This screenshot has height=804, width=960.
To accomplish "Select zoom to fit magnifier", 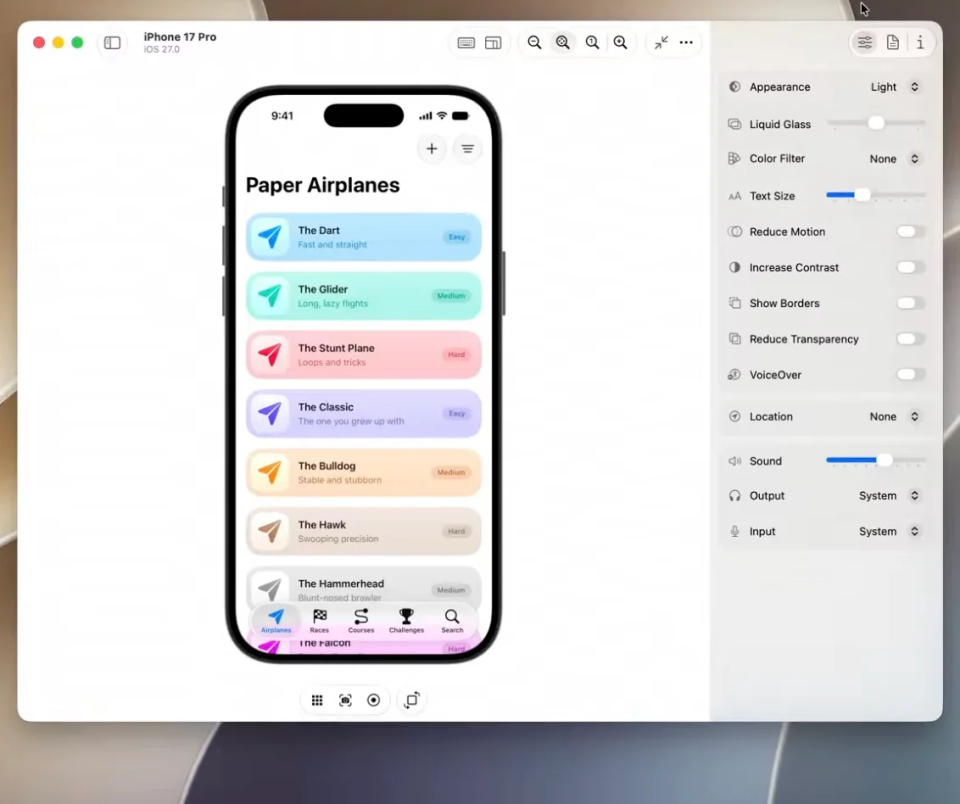I will pyautogui.click(x=563, y=42).
